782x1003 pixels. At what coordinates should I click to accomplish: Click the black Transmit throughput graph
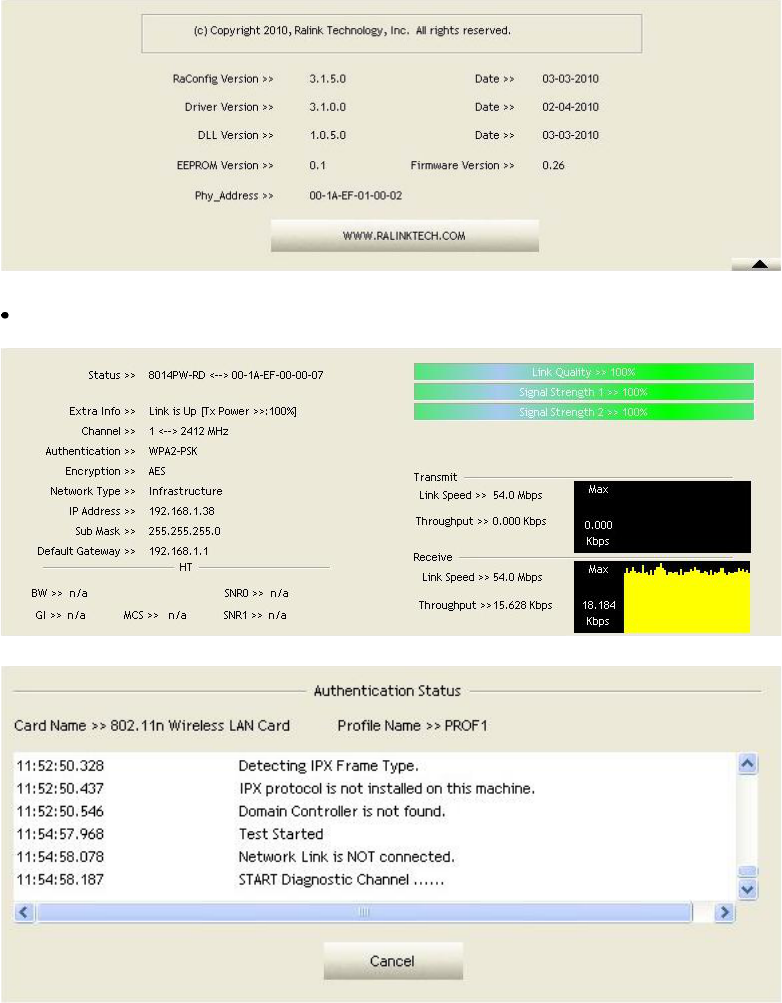(662, 516)
